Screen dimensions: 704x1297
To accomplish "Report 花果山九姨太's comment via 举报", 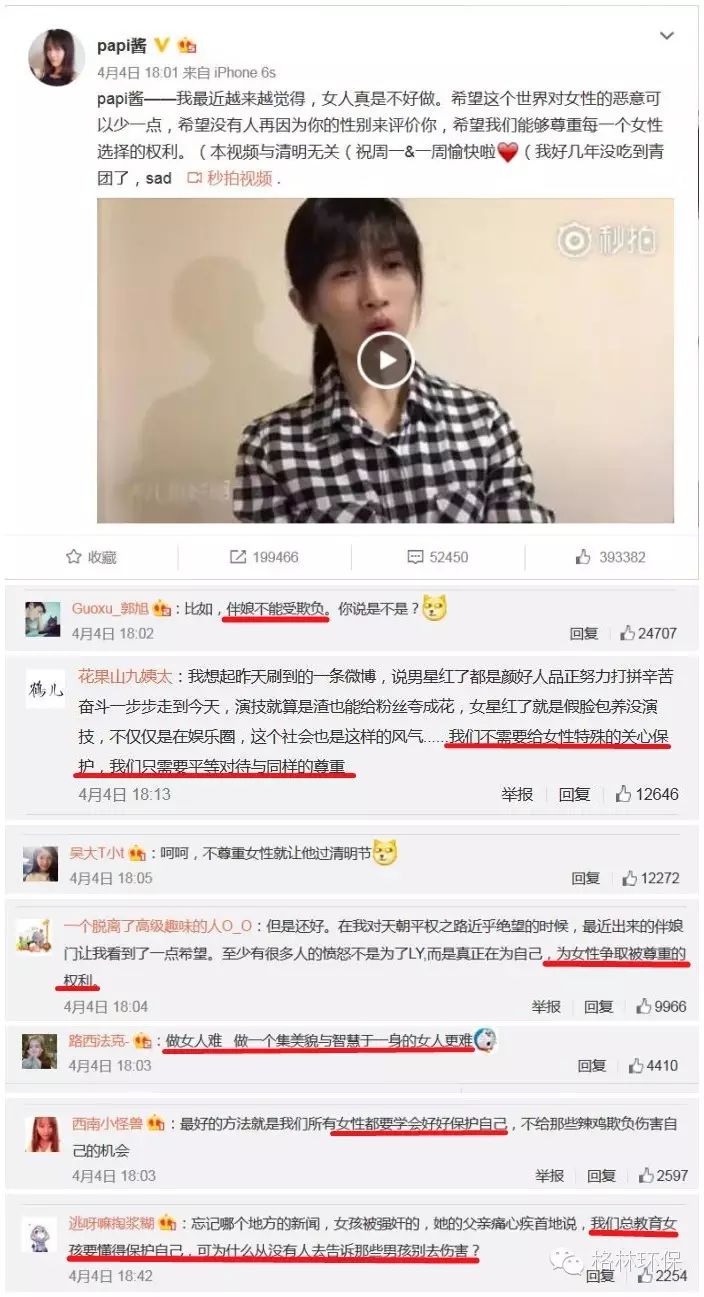I will (x=517, y=794).
